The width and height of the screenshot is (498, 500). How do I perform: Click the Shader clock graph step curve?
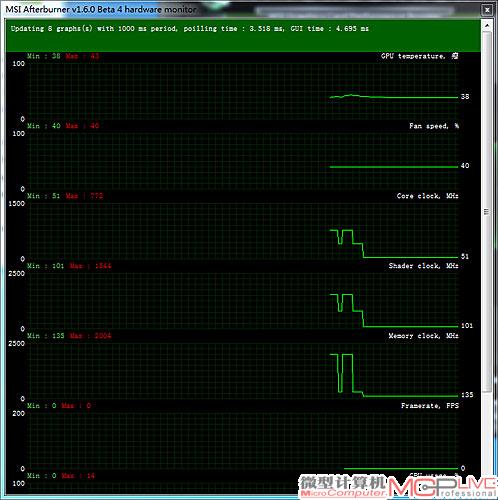346,303
